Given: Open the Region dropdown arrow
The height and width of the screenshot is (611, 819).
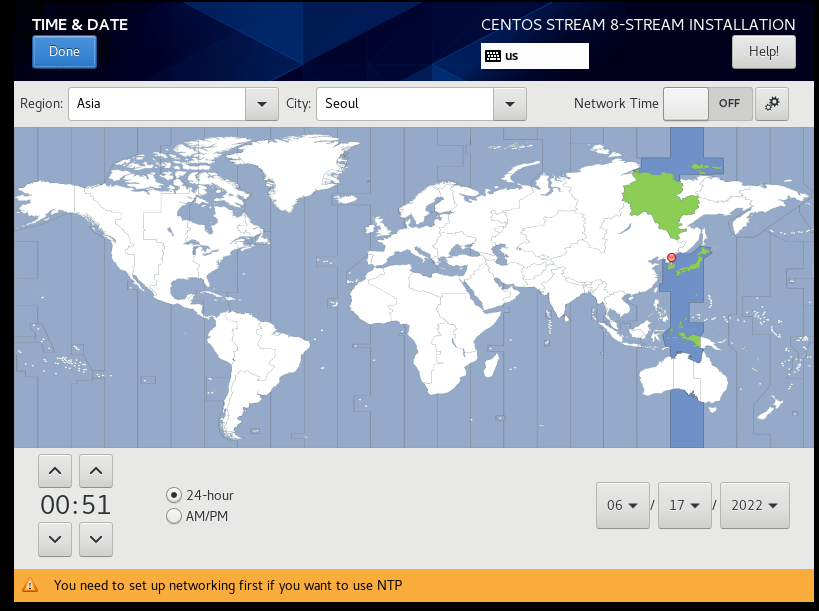Looking at the screenshot, I should click(x=262, y=104).
